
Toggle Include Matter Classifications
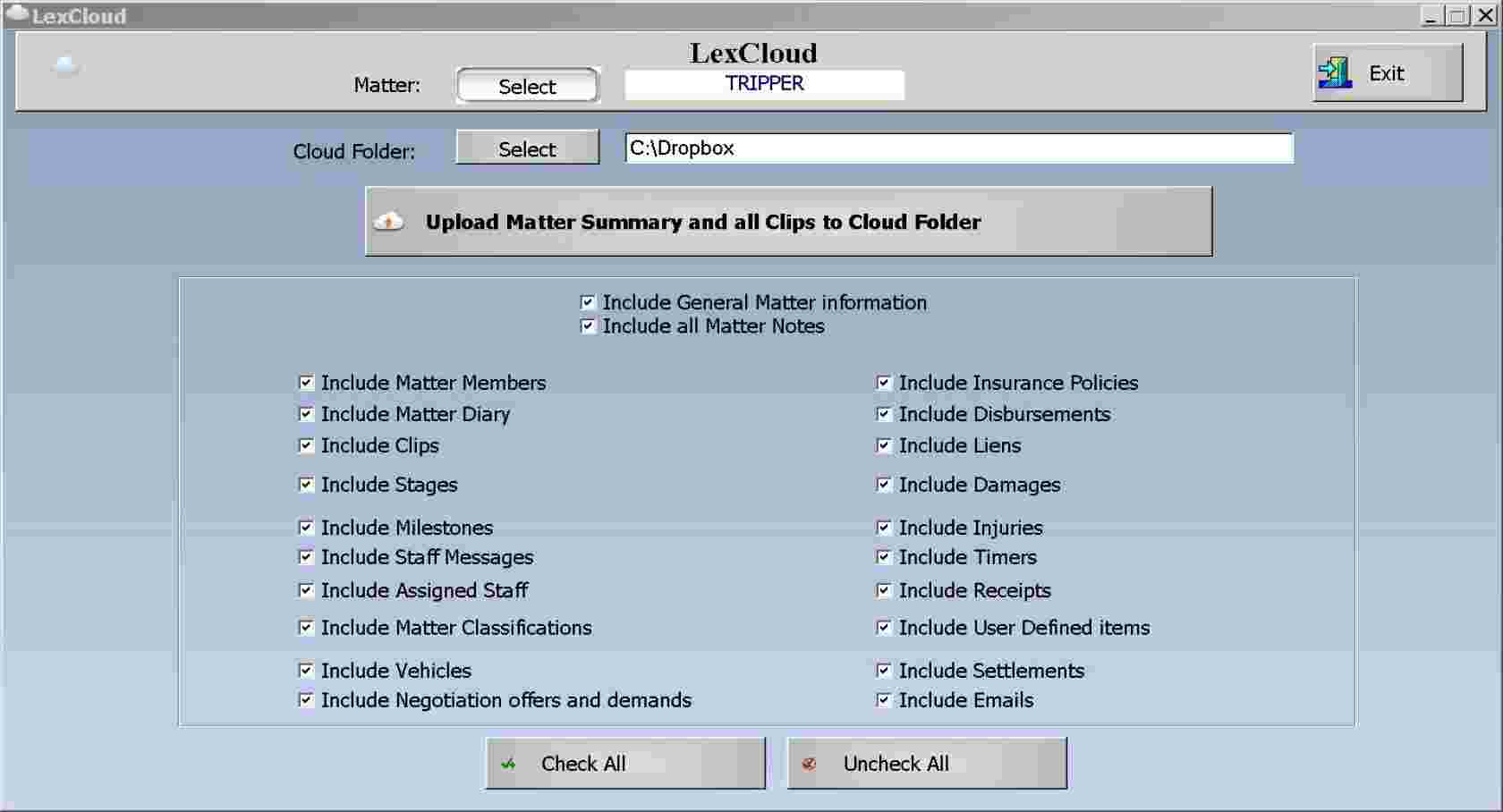coord(306,628)
